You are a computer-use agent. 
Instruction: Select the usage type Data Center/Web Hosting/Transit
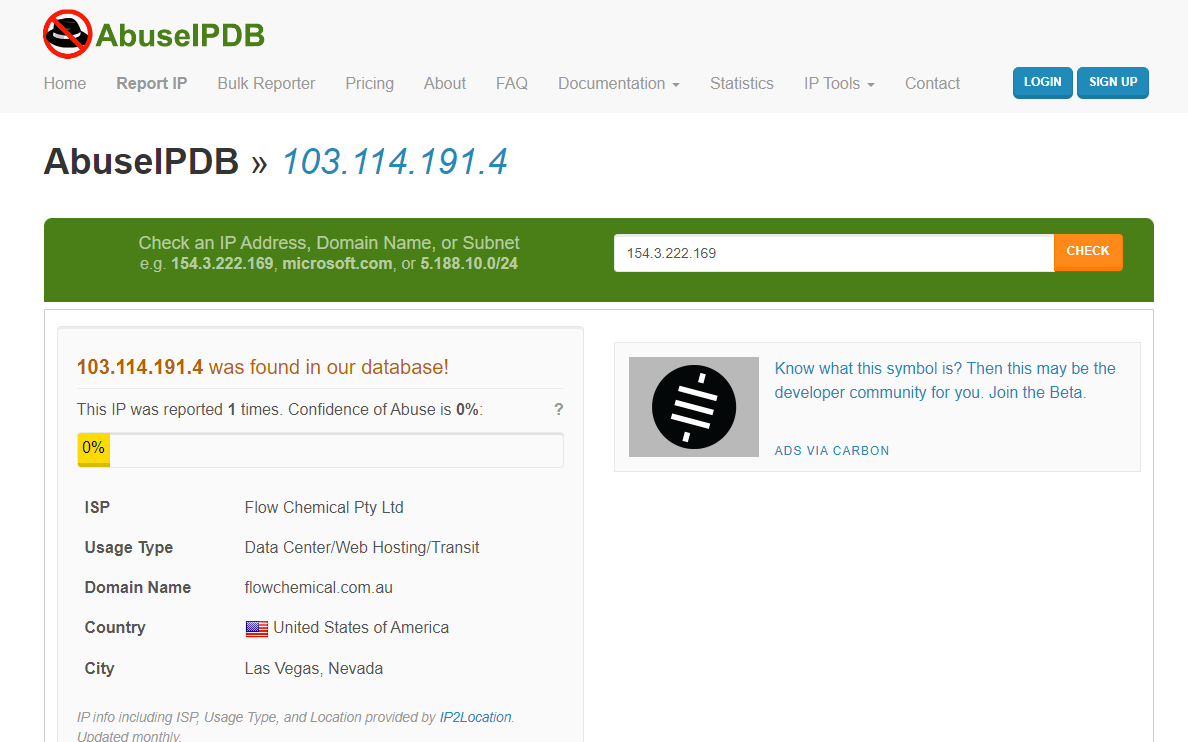pyautogui.click(x=362, y=548)
